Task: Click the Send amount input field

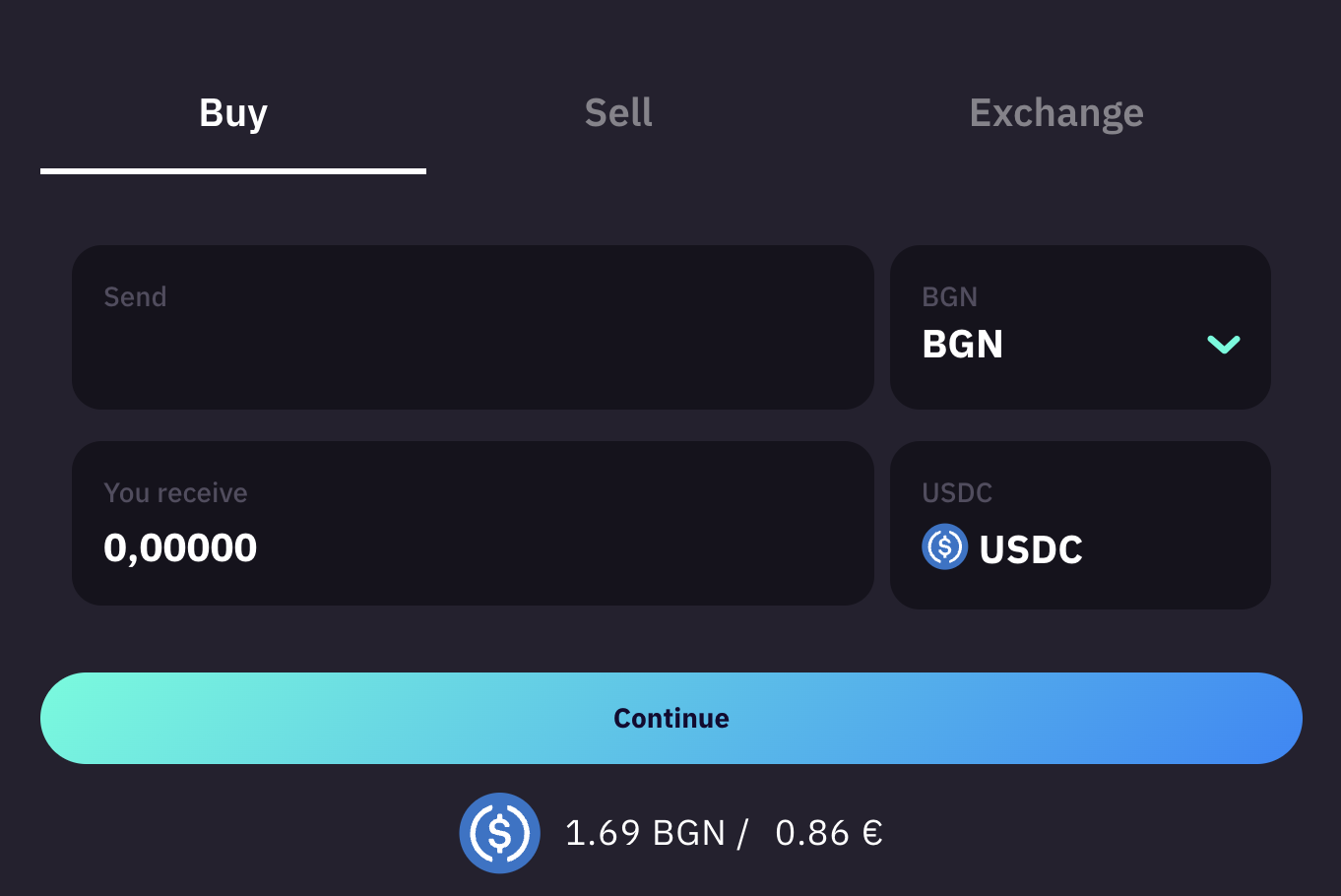Action: [x=473, y=345]
